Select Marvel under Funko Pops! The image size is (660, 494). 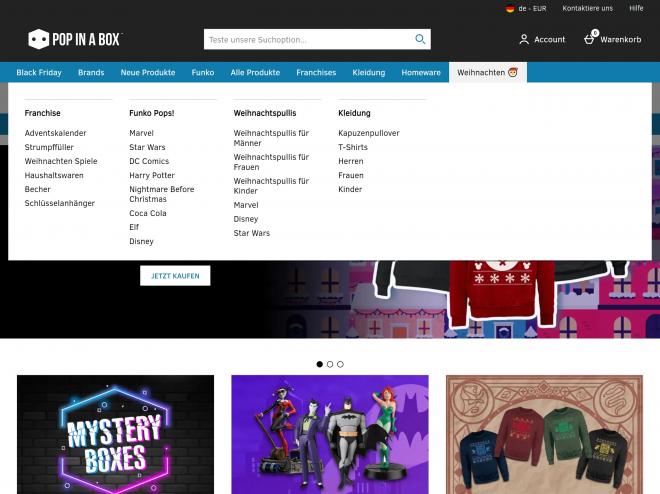pos(141,133)
